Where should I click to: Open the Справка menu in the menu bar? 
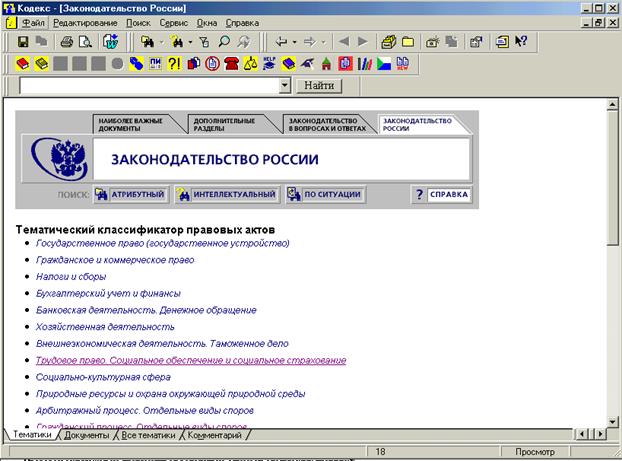point(242,23)
